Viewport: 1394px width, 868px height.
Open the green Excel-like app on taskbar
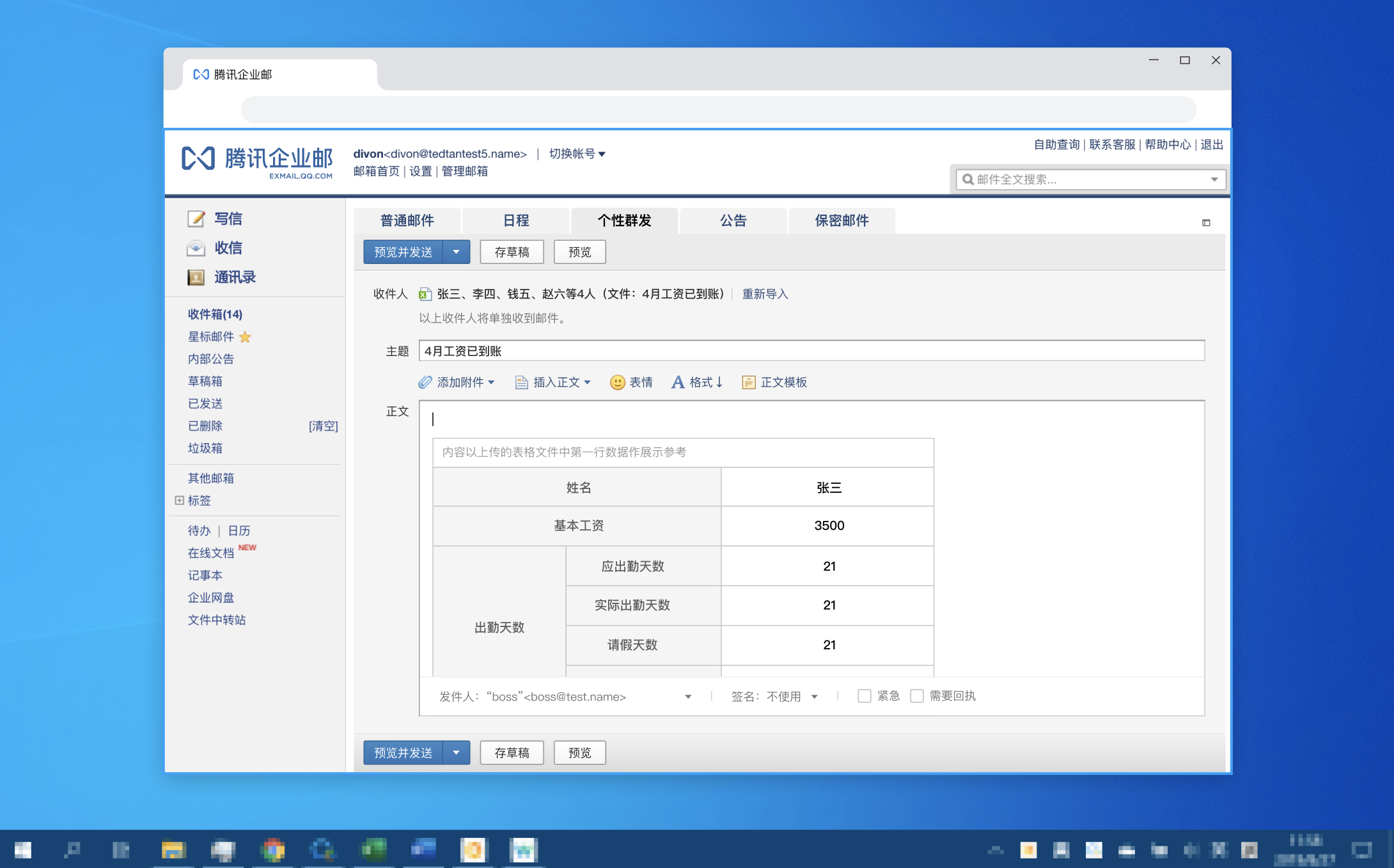click(x=373, y=849)
